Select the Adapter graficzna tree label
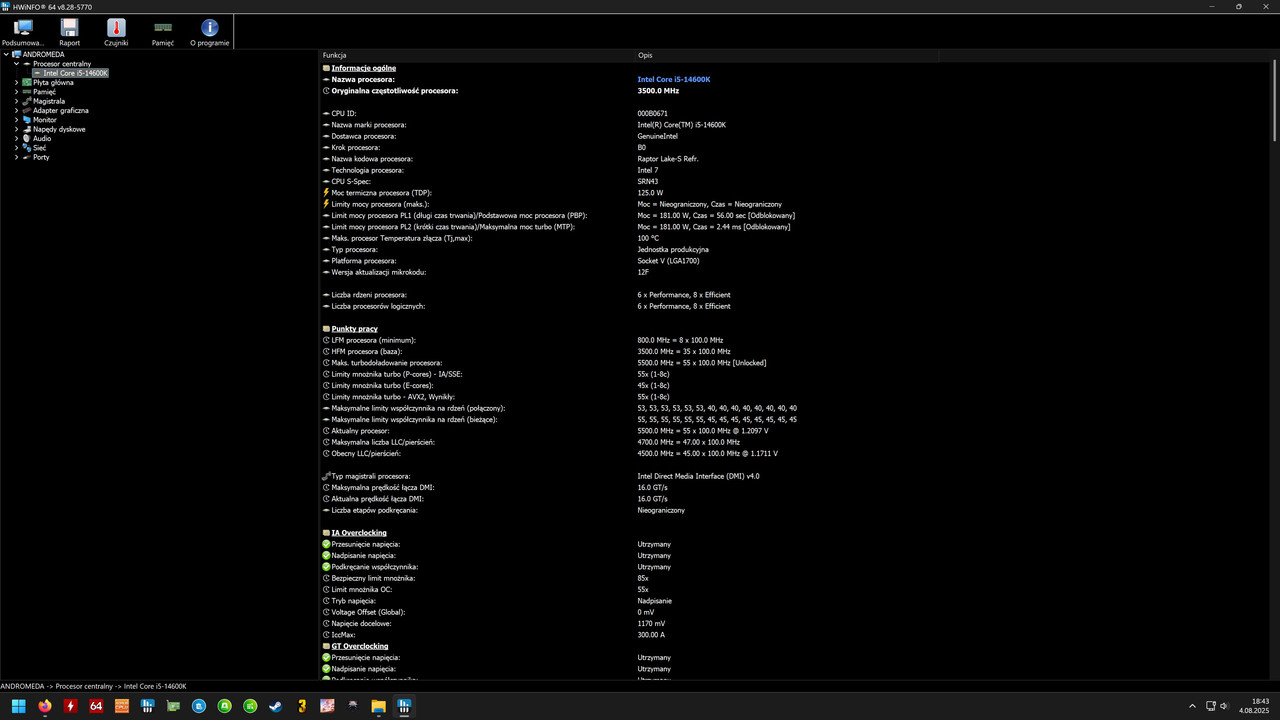The image size is (1280, 720). [x=61, y=111]
